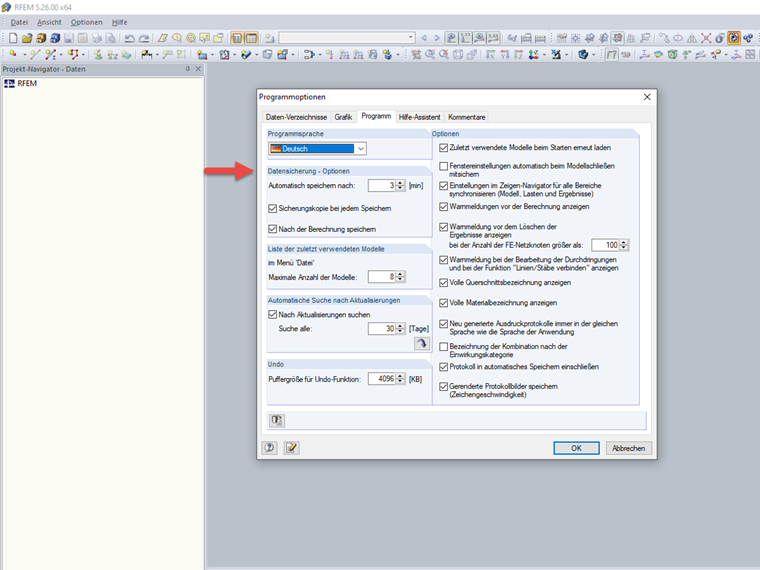760x570 pixels.
Task: Click the edit comment notepad icon in dialog
Action: (x=291, y=448)
